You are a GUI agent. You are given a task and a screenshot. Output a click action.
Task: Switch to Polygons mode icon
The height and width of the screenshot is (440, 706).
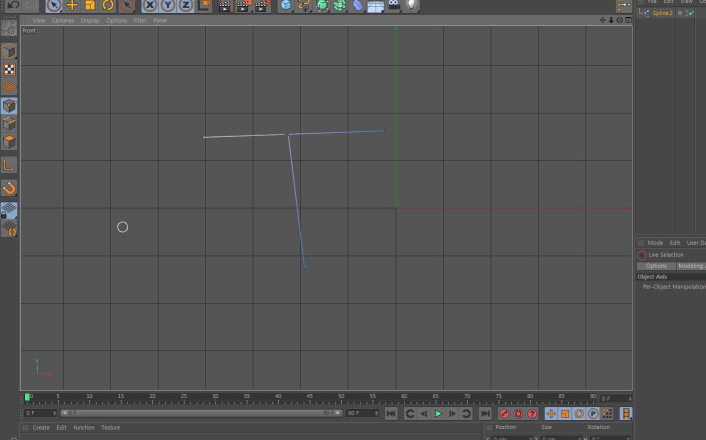[9, 142]
